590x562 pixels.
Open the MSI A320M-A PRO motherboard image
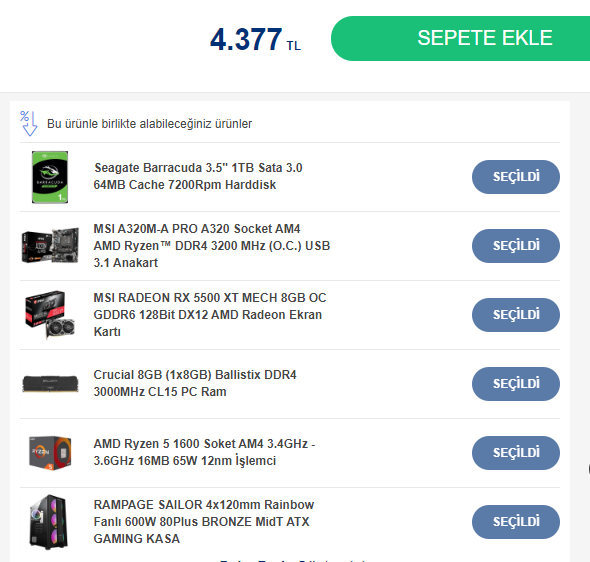[x=50, y=246]
